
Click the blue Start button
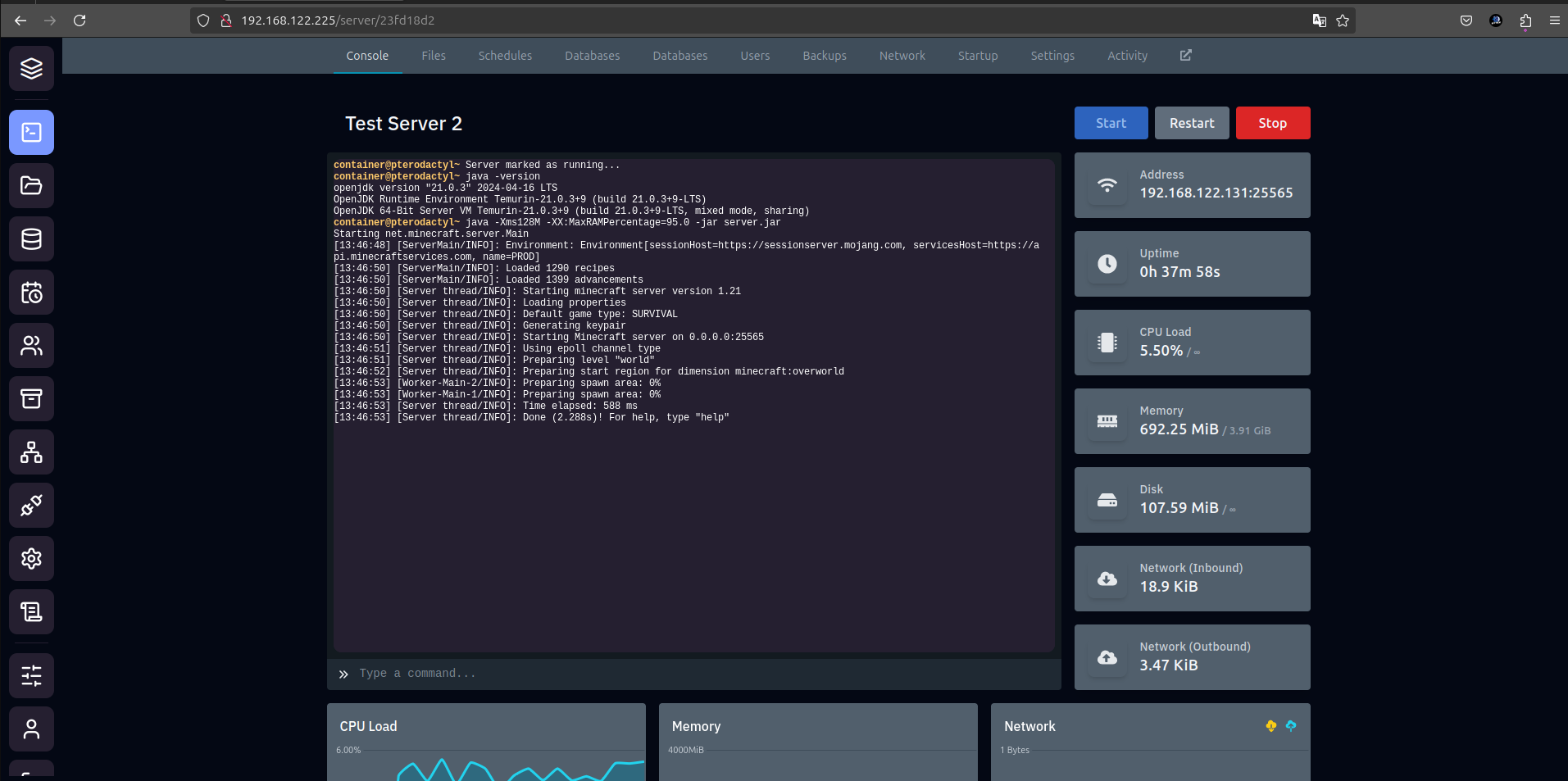[x=1111, y=123]
